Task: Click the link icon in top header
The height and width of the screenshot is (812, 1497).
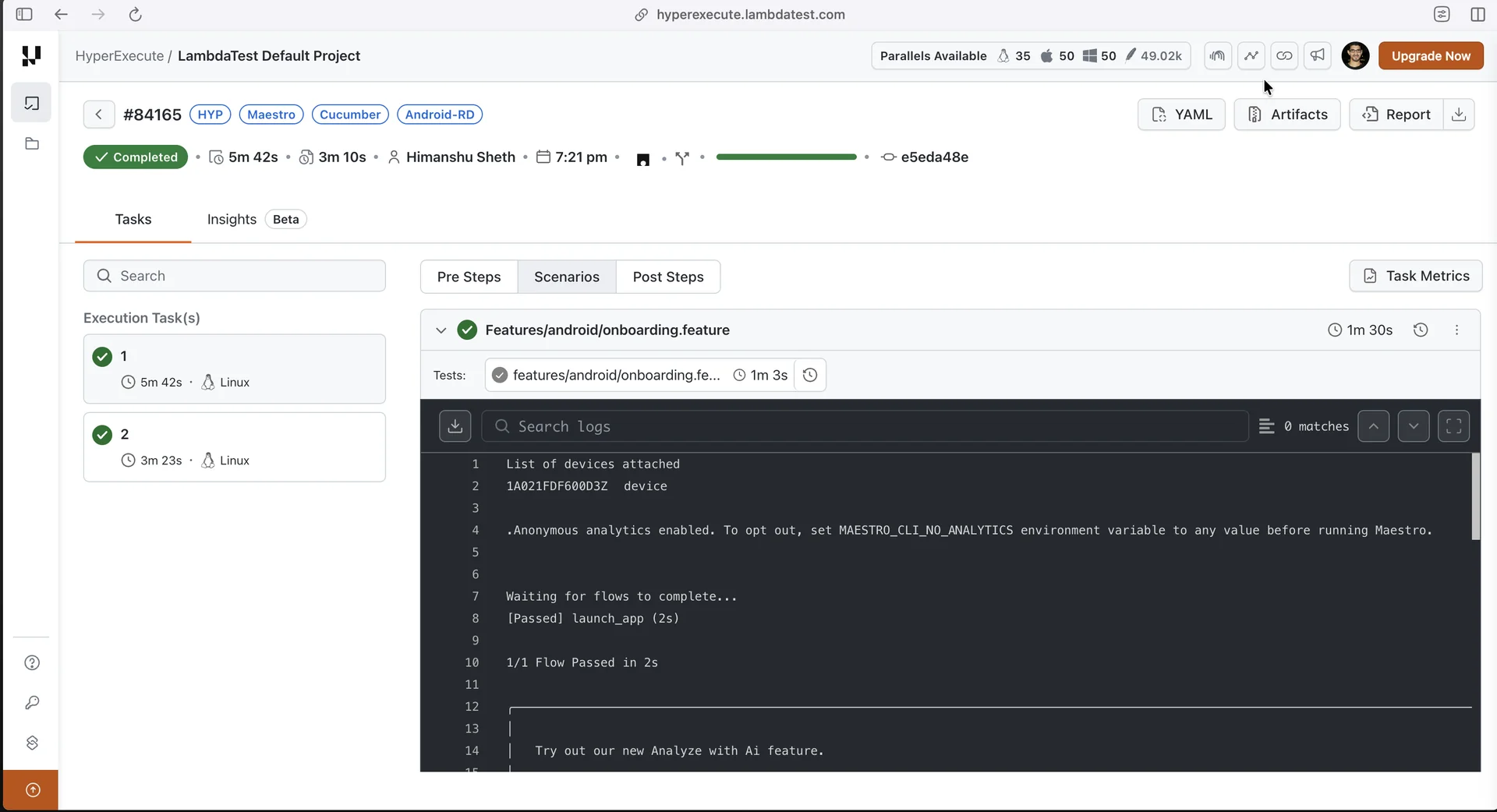Action: [1284, 55]
